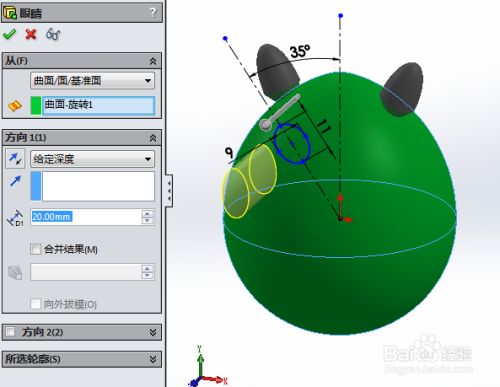This screenshot has height=387, width=500.
Task: Open the 曲面/面/基准面 start condition dropdown
Action: pos(92,81)
